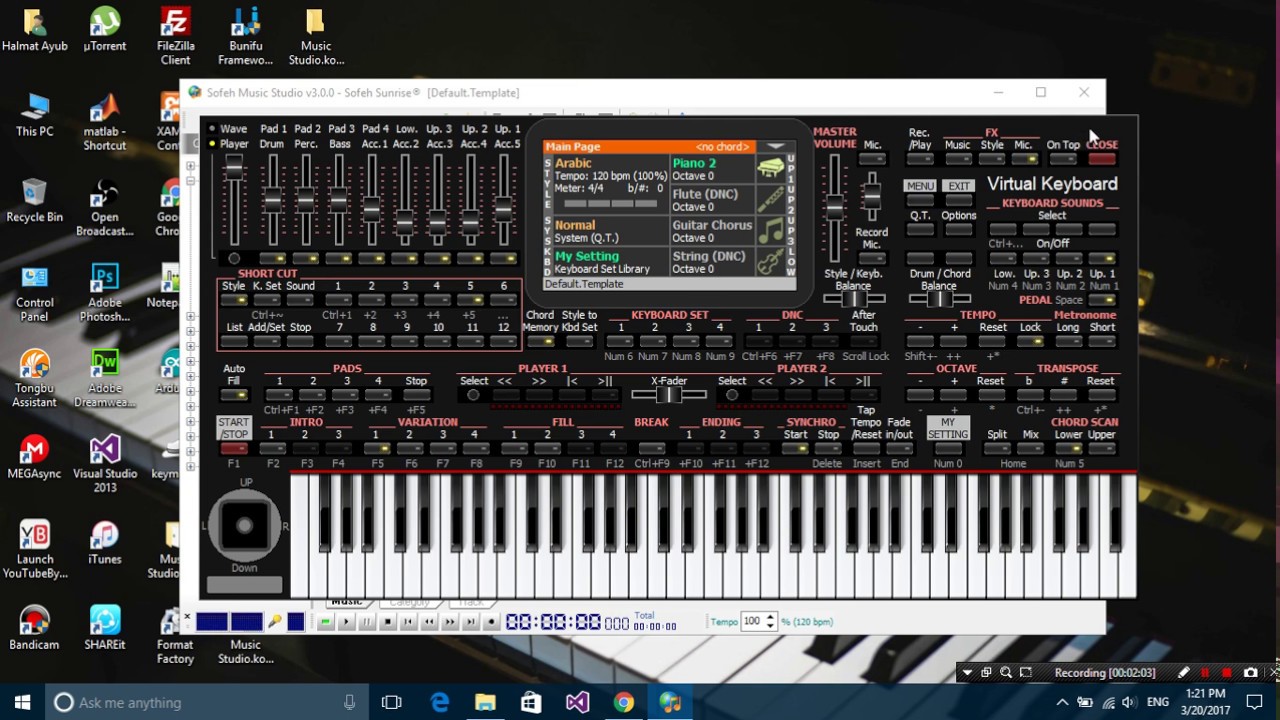Open File Explorer from the taskbar

tap(485, 703)
